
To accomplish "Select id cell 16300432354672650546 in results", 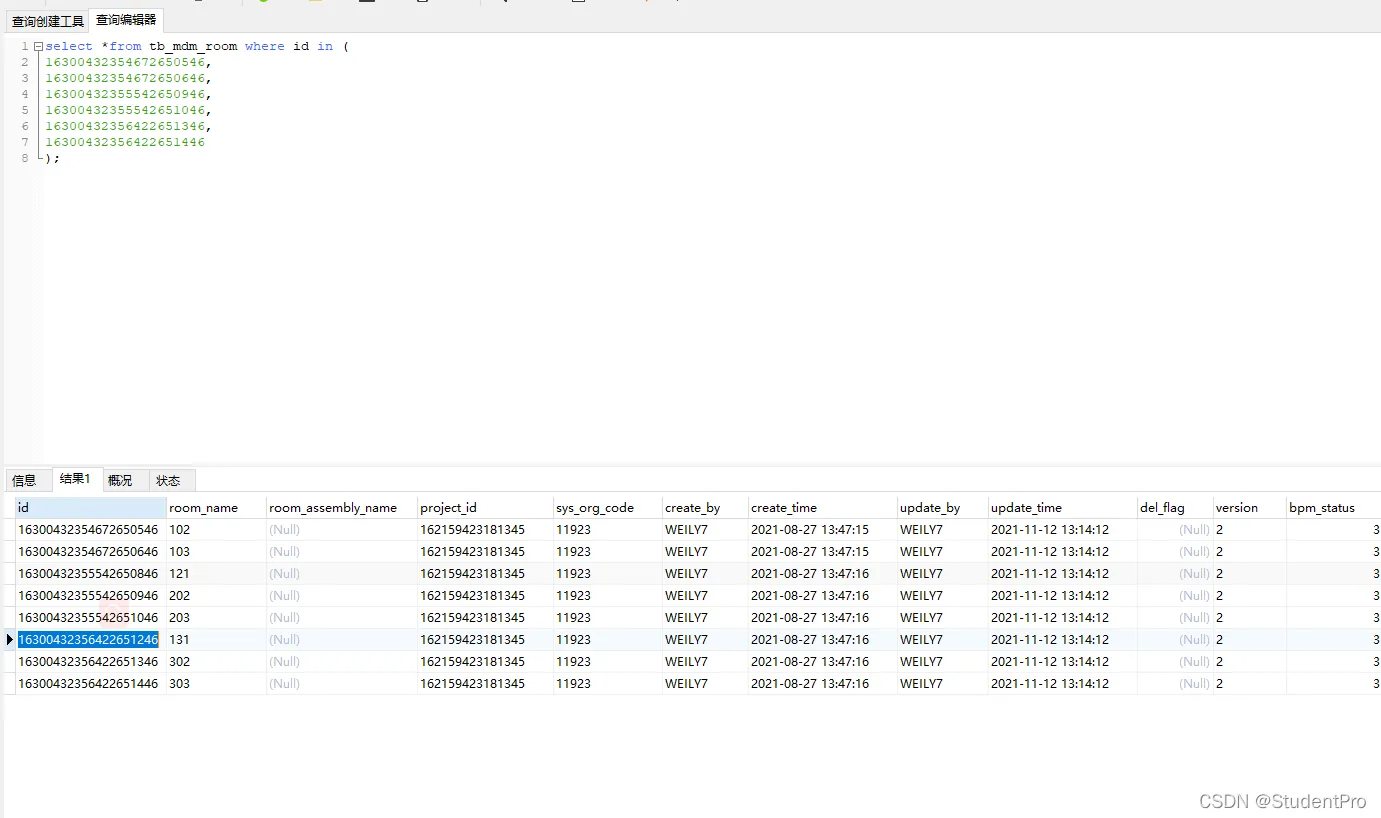I will pyautogui.click(x=91, y=530).
